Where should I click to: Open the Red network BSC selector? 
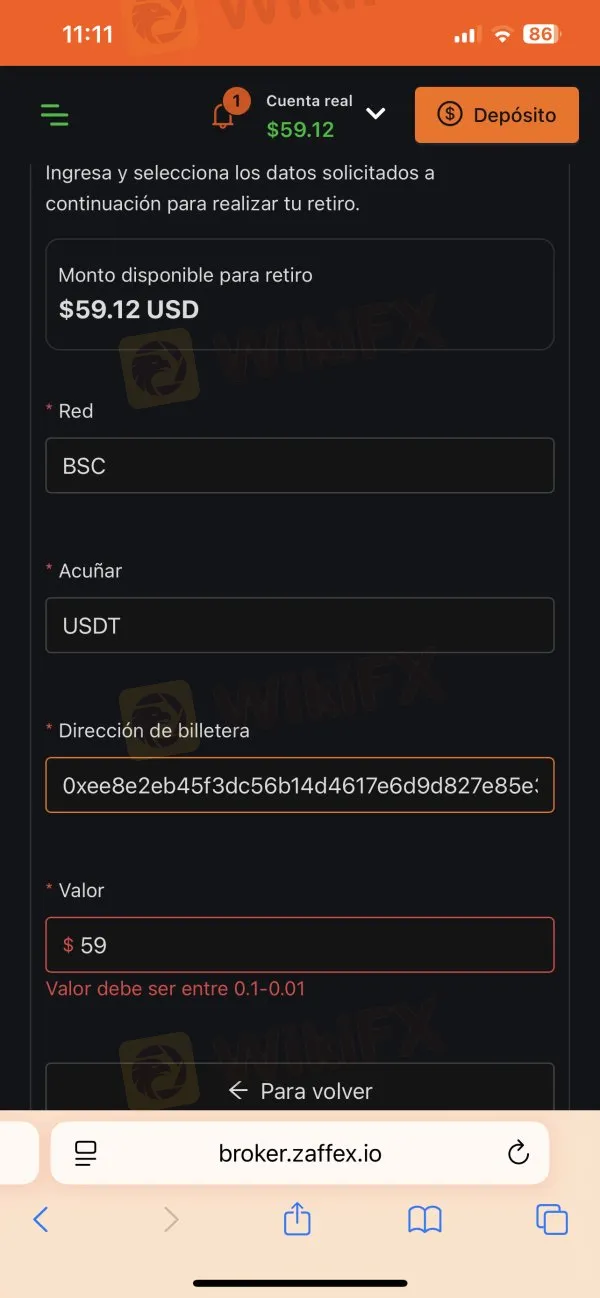pos(300,466)
